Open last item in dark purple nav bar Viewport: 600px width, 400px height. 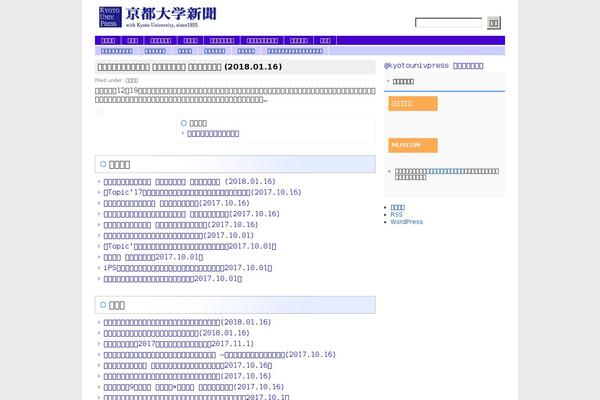[x=325, y=41]
